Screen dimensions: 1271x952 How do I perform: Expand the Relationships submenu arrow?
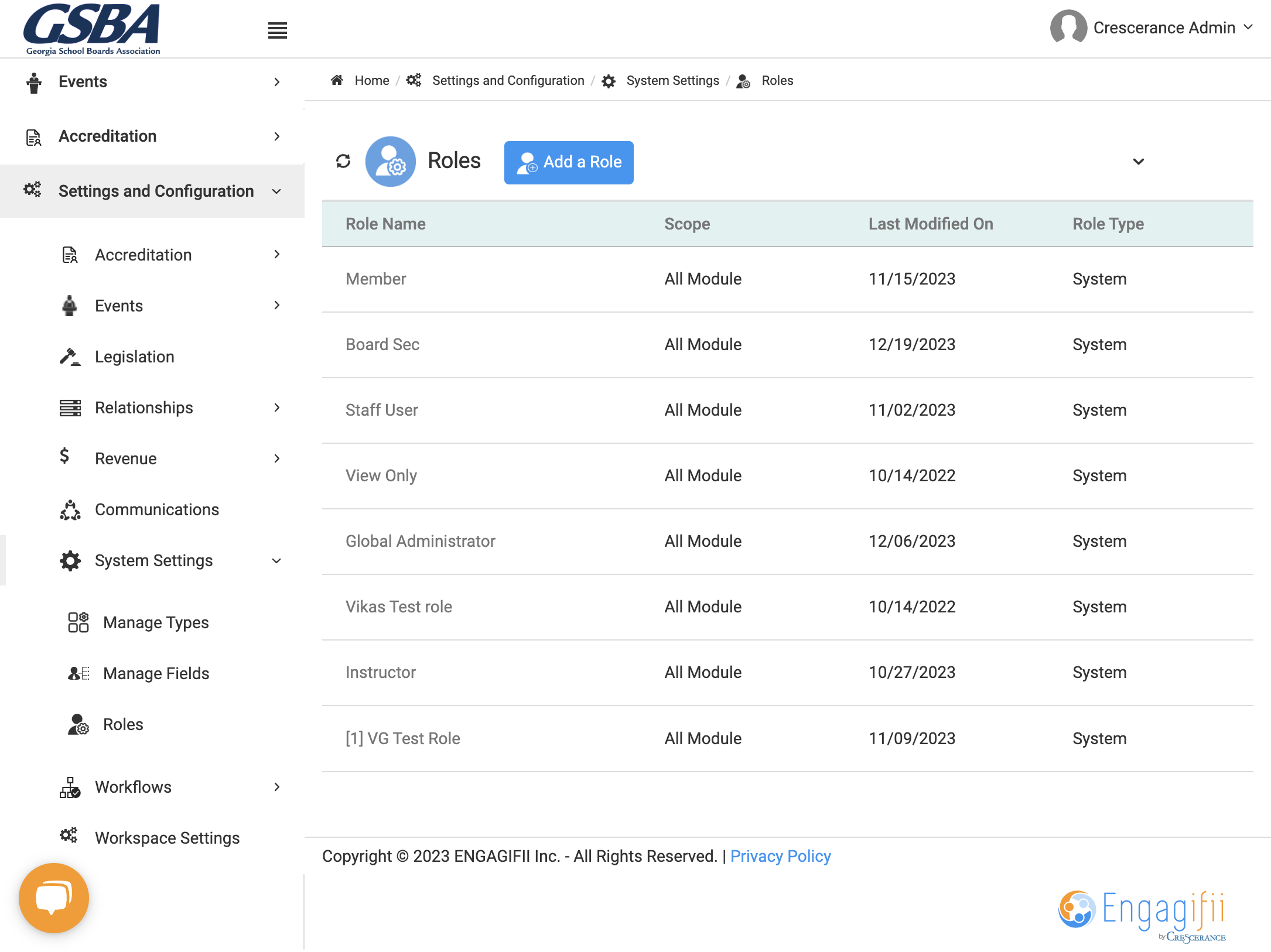[277, 407]
